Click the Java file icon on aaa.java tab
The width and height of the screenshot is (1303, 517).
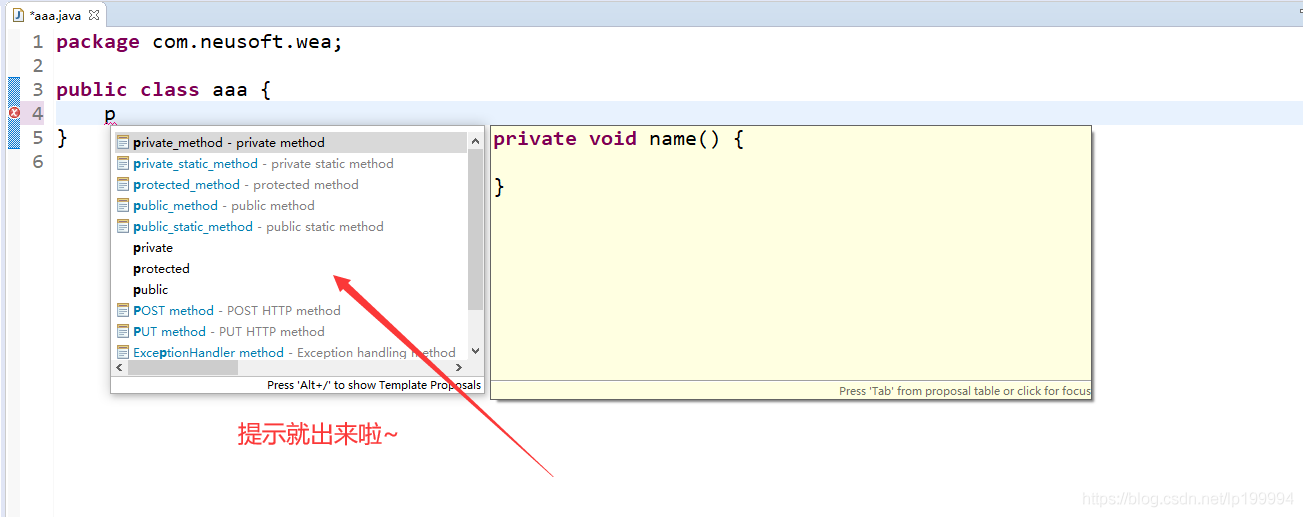coord(18,15)
